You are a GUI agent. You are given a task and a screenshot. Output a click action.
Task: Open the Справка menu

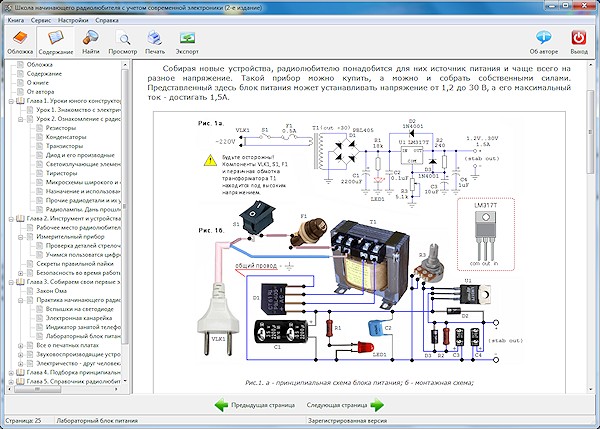point(107,20)
